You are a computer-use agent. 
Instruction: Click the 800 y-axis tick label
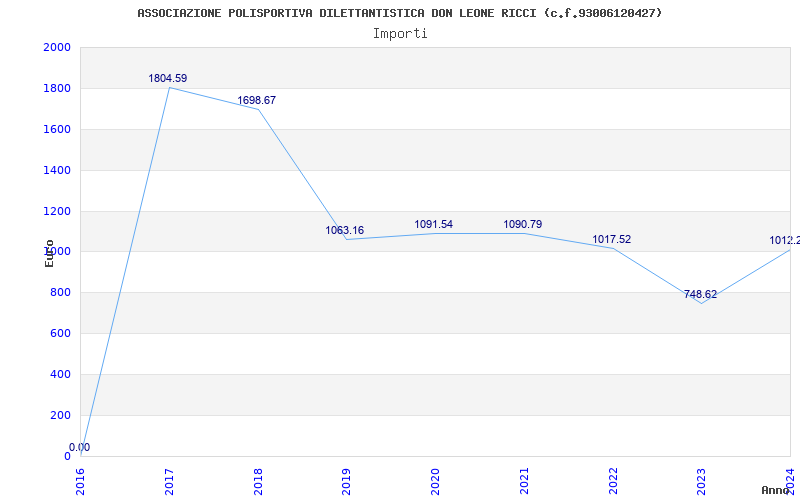pos(61,292)
